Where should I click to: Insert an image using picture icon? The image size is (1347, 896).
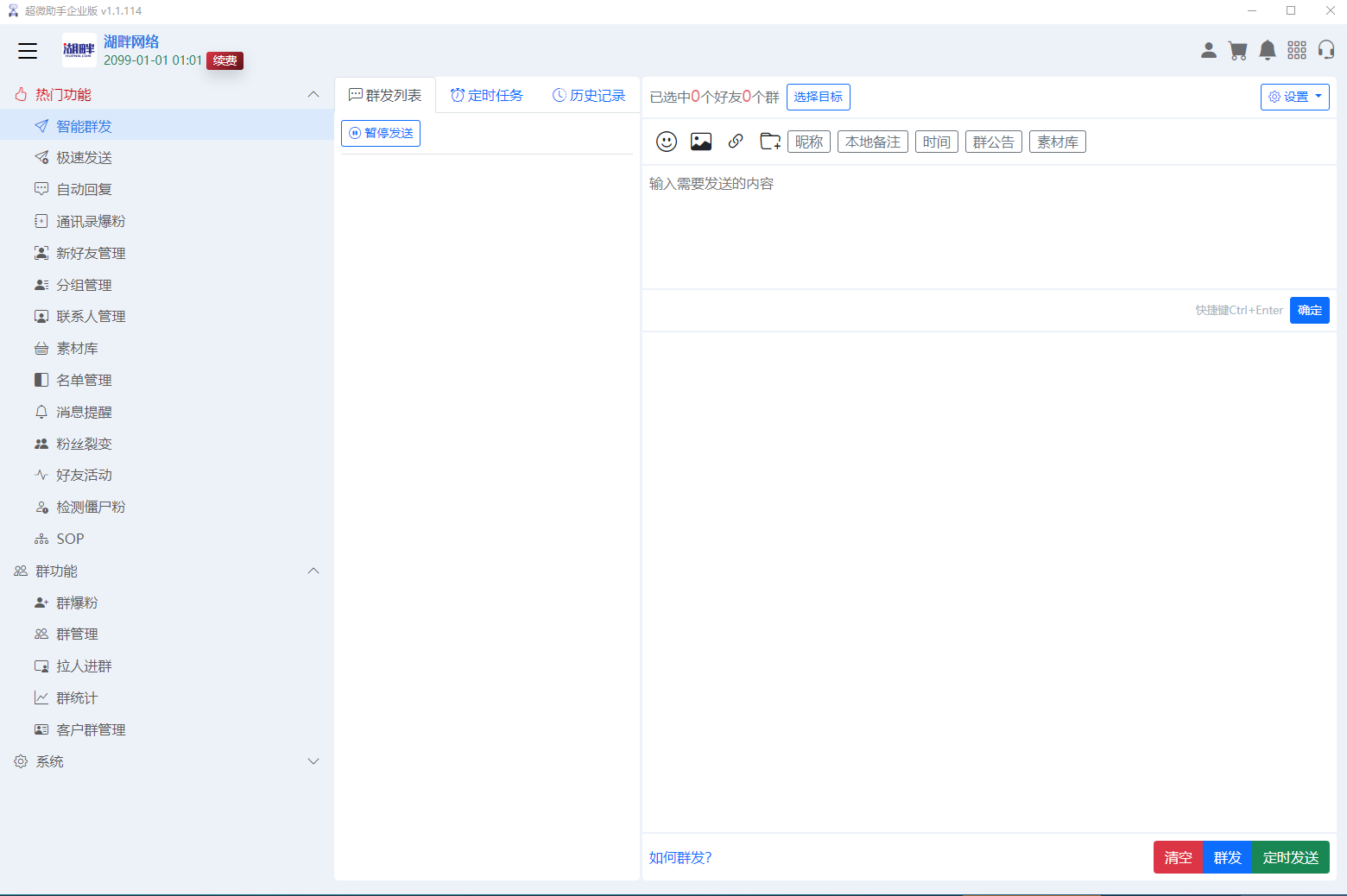tap(700, 142)
